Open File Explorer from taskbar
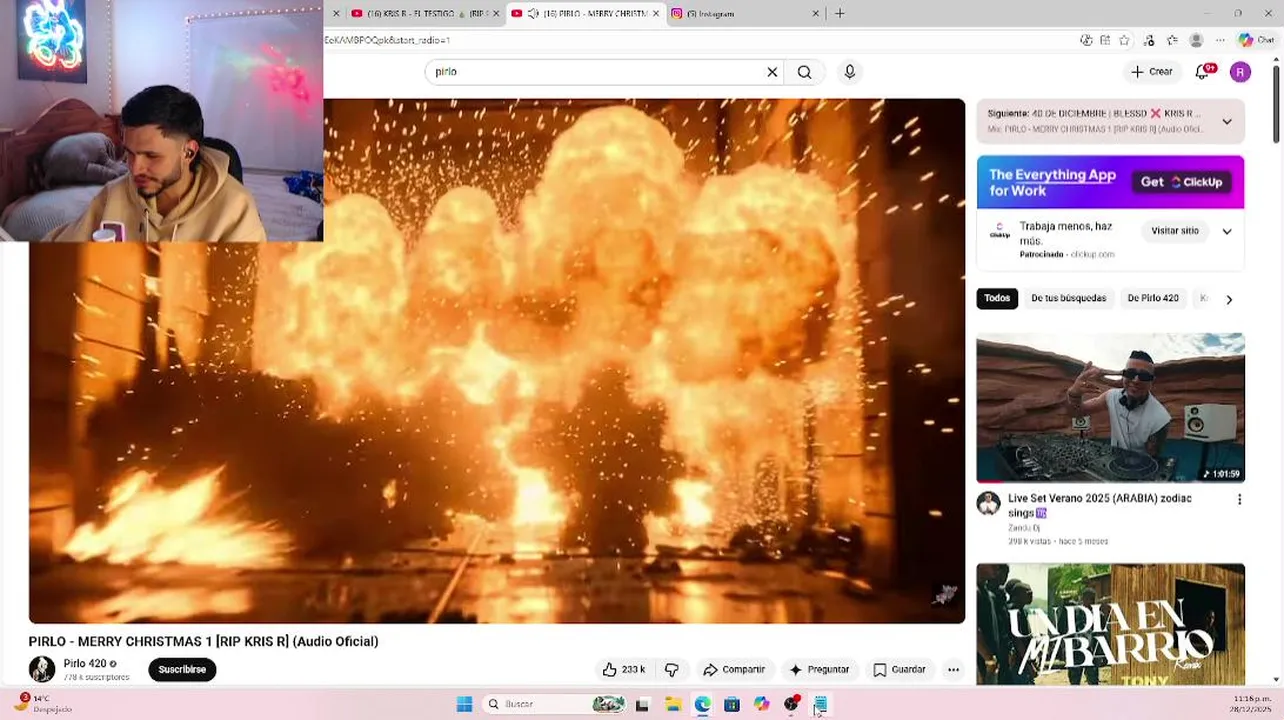The height and width of the screenshot is (720, 1284). [673, 704]
